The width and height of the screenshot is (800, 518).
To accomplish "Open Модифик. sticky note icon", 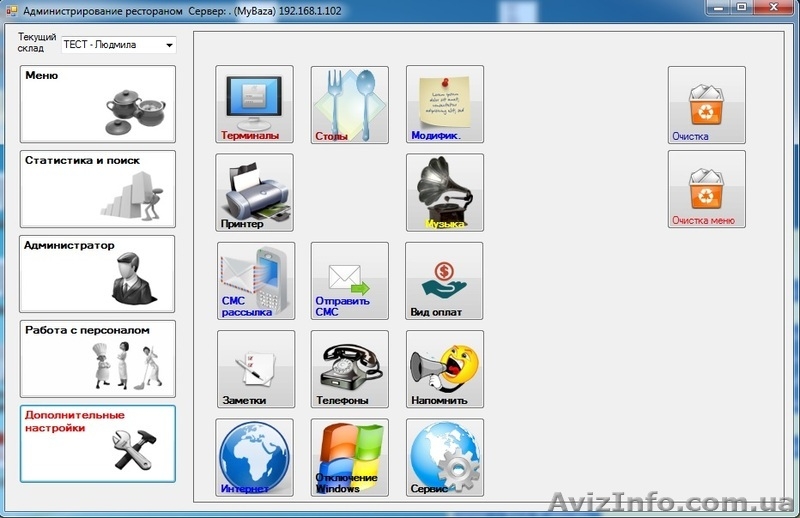I will (444, 104).
